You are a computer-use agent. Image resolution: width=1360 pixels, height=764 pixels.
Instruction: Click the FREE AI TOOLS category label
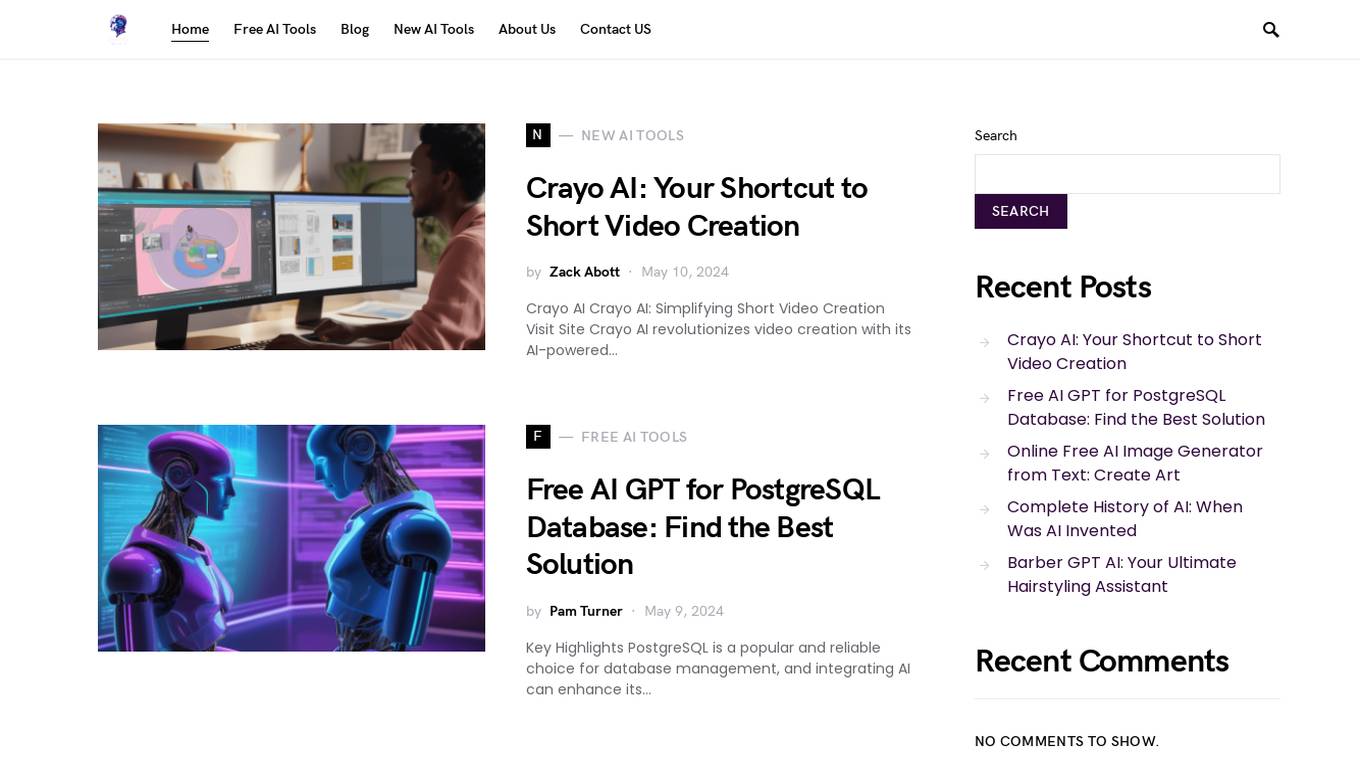click(x=634, y=437)
